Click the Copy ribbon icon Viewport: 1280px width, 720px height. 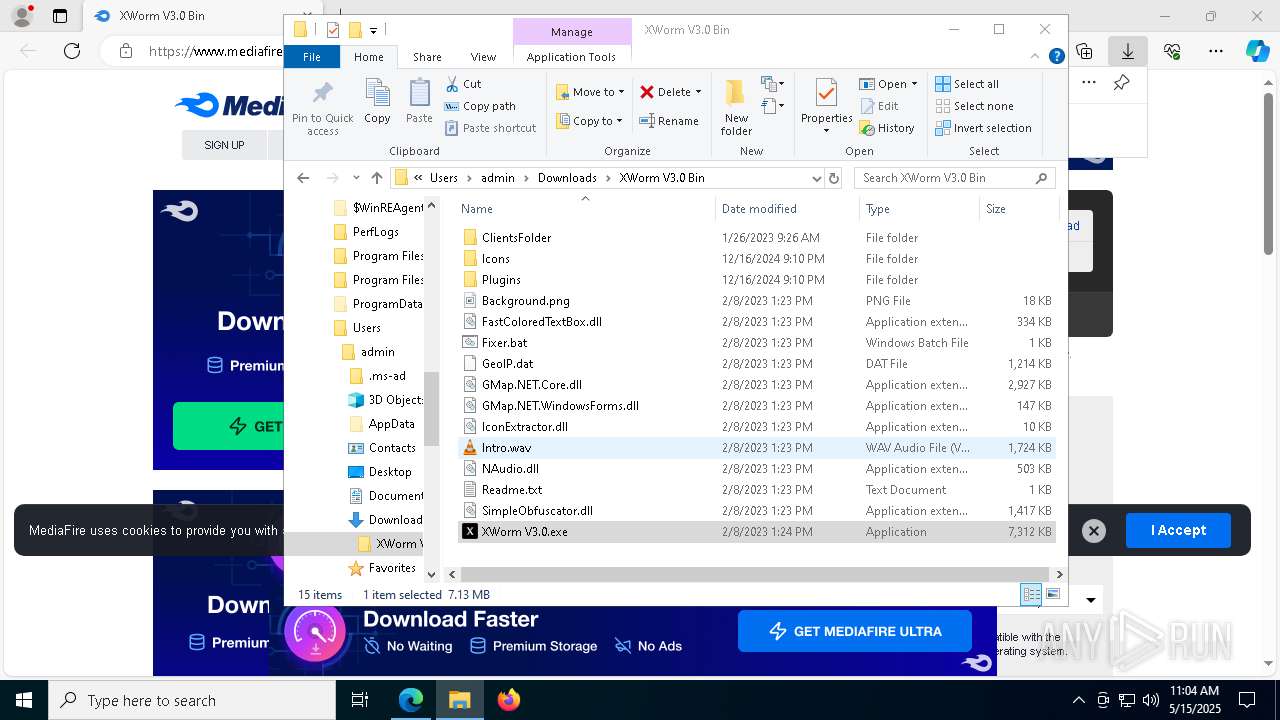pyautogui.click(x=377, y=101)
